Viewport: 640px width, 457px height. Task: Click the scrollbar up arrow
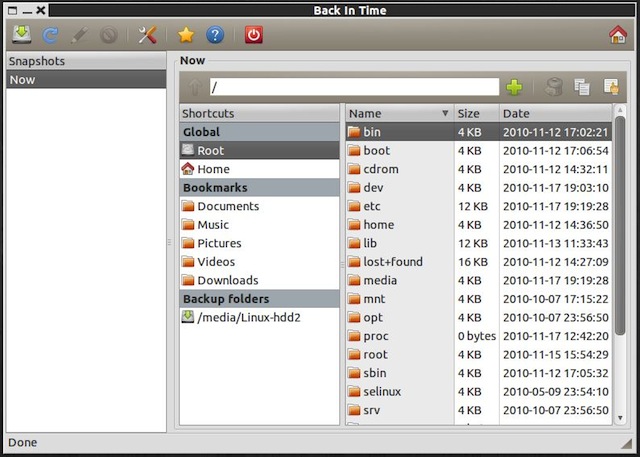click(x=620, y=110)
